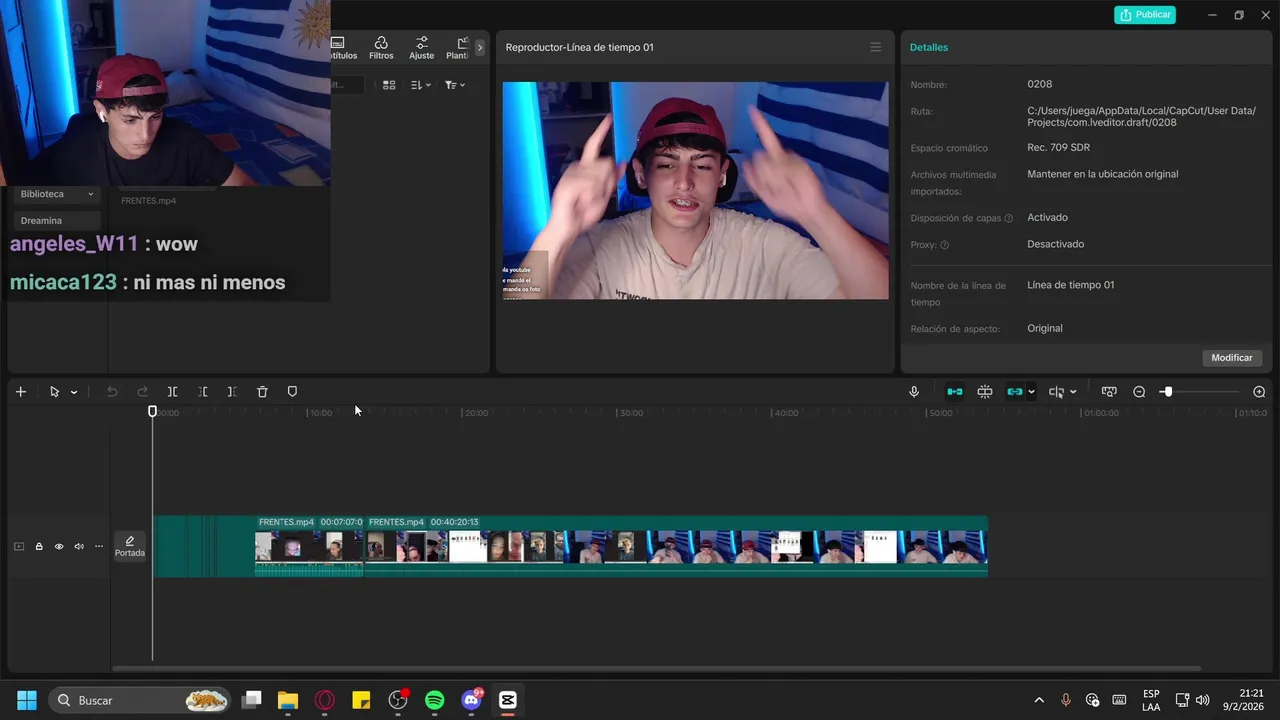
Task: Delete selected clip with trash icon
Action: click(262, 392)
